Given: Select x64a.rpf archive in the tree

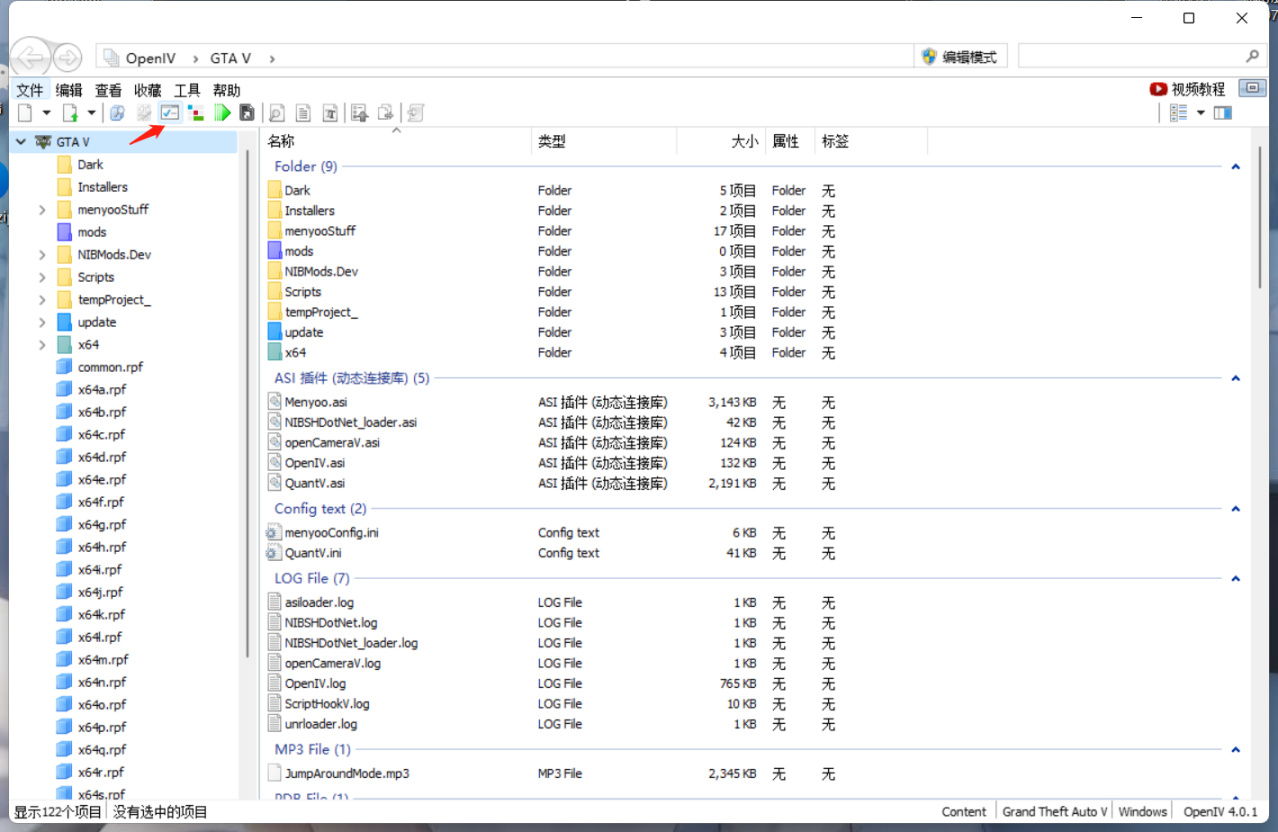Looking at the screenshot, I should [92, 390].
